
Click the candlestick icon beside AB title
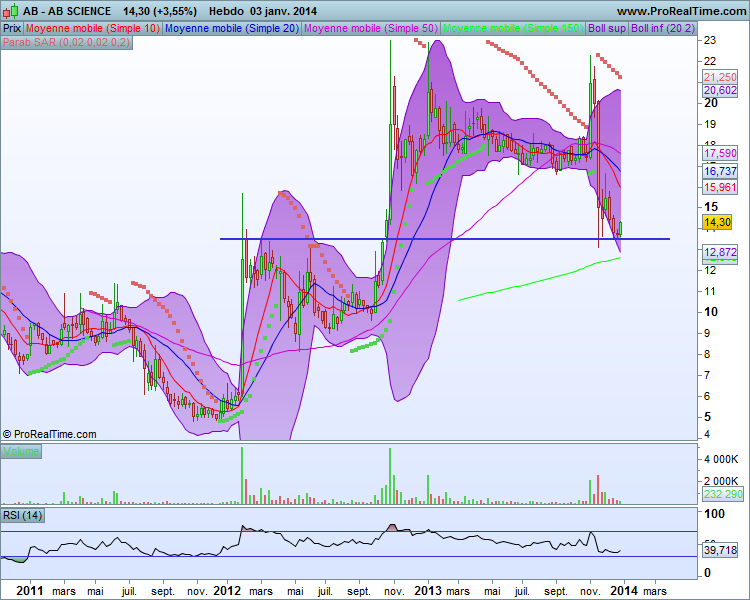click(x=10, y=11)
